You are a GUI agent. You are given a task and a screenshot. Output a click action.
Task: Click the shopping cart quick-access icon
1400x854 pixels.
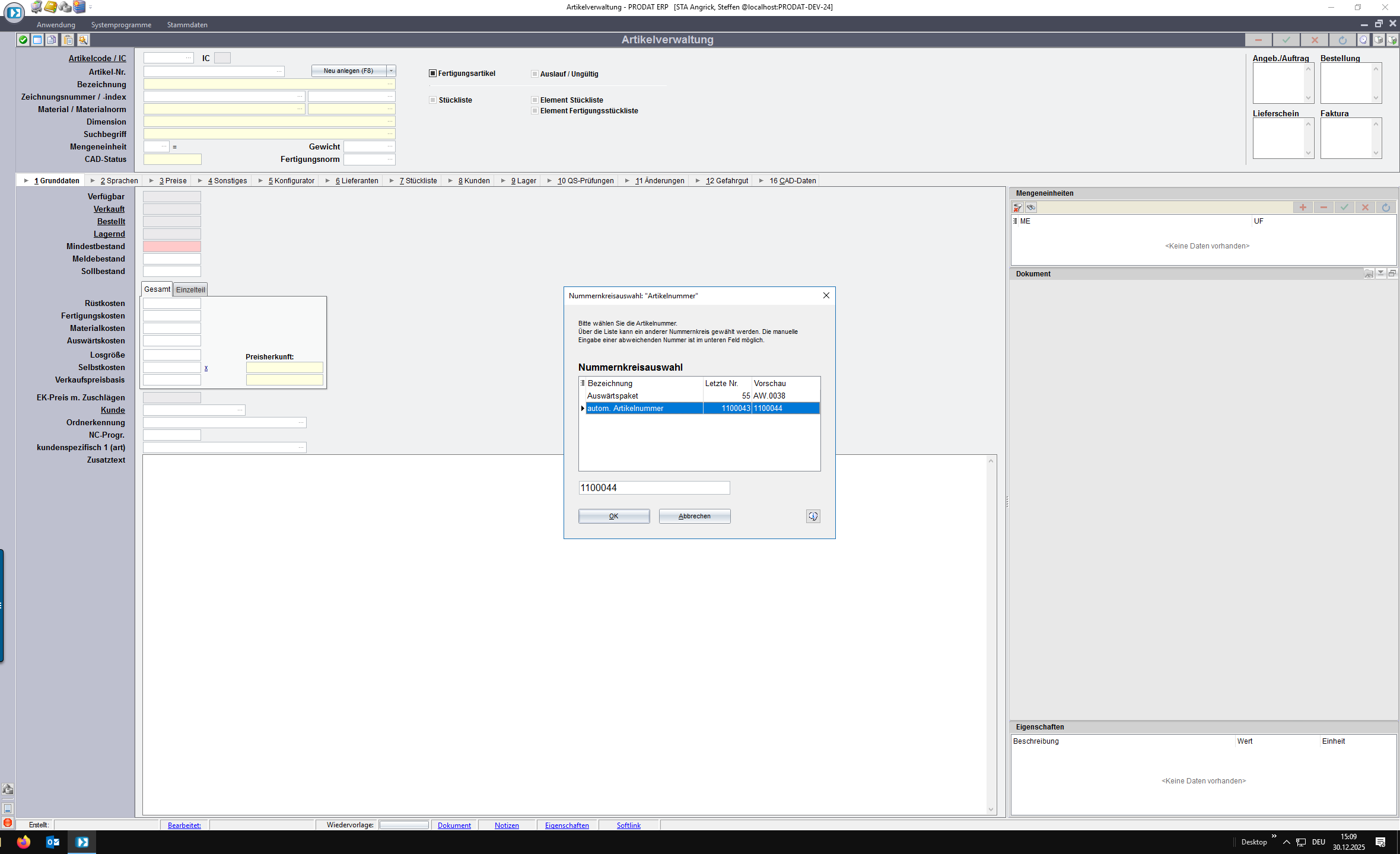(37, 7)
